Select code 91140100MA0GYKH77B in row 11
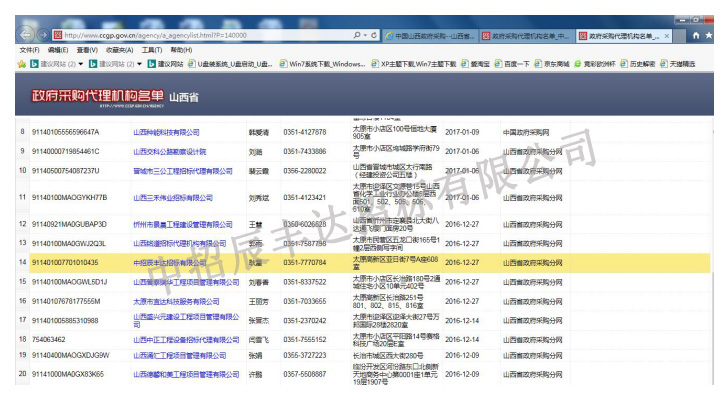The width and height of the screenshot is (728, 409). coord(69,198)
